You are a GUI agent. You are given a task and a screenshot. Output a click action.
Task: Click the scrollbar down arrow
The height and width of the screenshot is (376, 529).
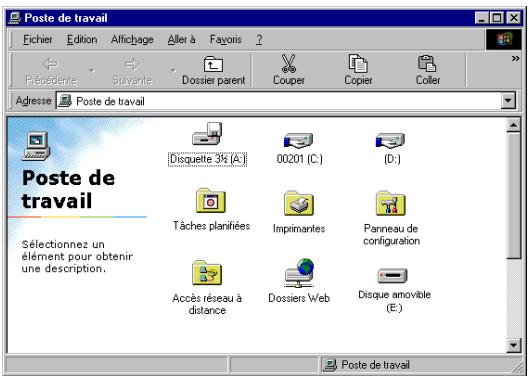pos(514,345)
